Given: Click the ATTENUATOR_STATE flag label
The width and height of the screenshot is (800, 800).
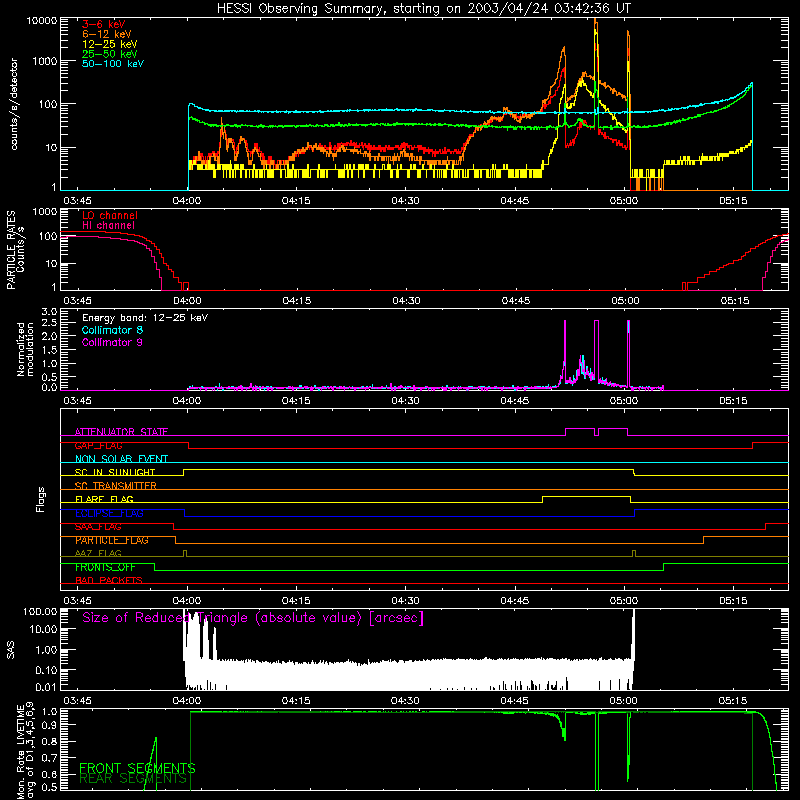Looking at the screenshot, I should 121,432.
